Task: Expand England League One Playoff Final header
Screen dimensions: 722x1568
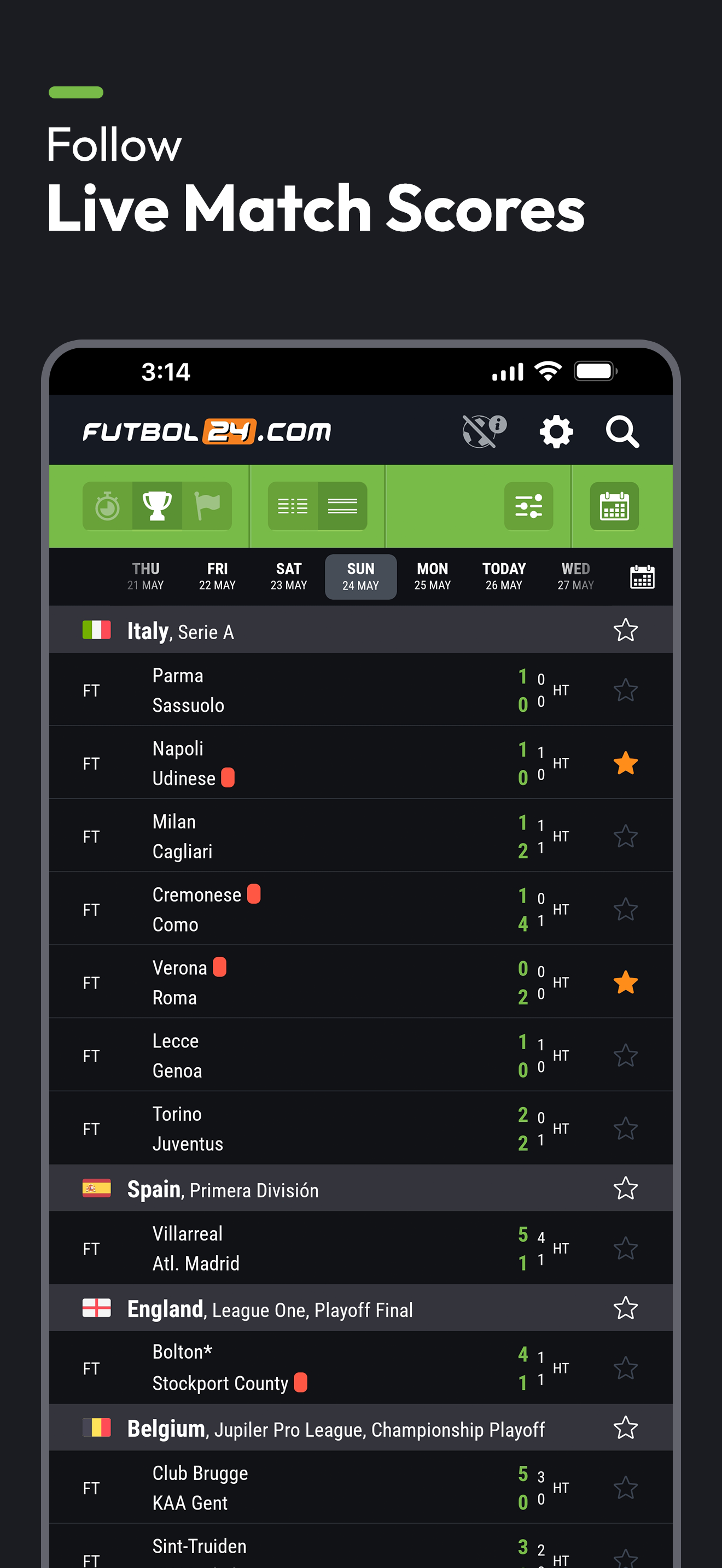Action: click(361, 1308)
